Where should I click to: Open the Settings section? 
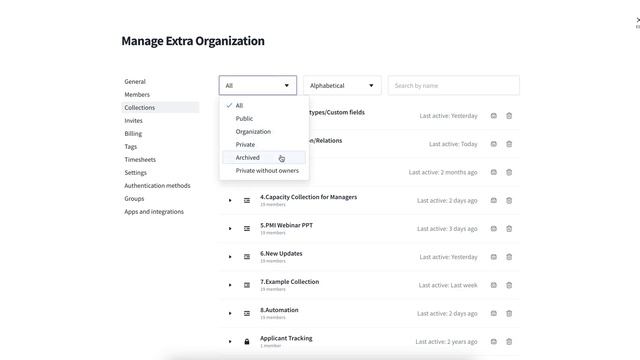(136, 173)
